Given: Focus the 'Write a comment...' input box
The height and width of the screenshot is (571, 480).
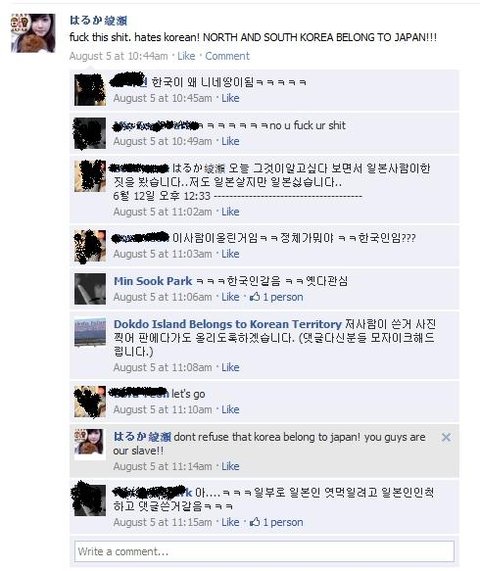Looking at the screenshot, I should 264,551.
